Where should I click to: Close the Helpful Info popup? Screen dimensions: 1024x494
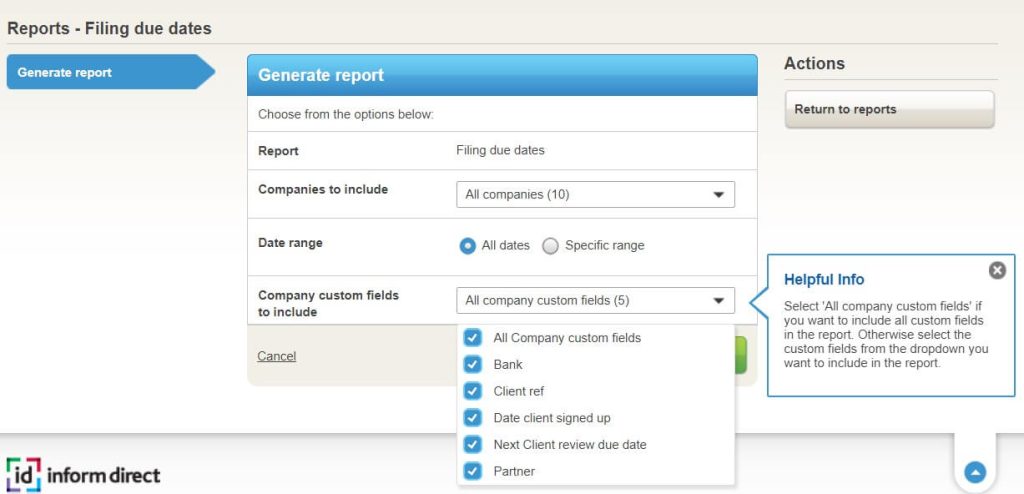tap(997, 270)
